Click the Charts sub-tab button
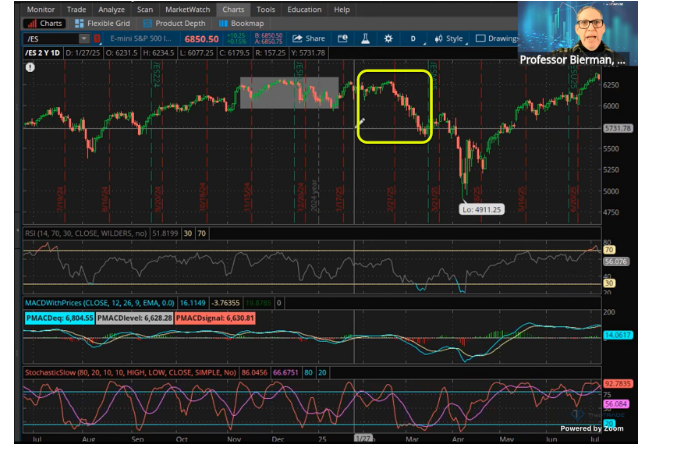The image size is (681, 451). pyautogui.click(x=46, y=23)
